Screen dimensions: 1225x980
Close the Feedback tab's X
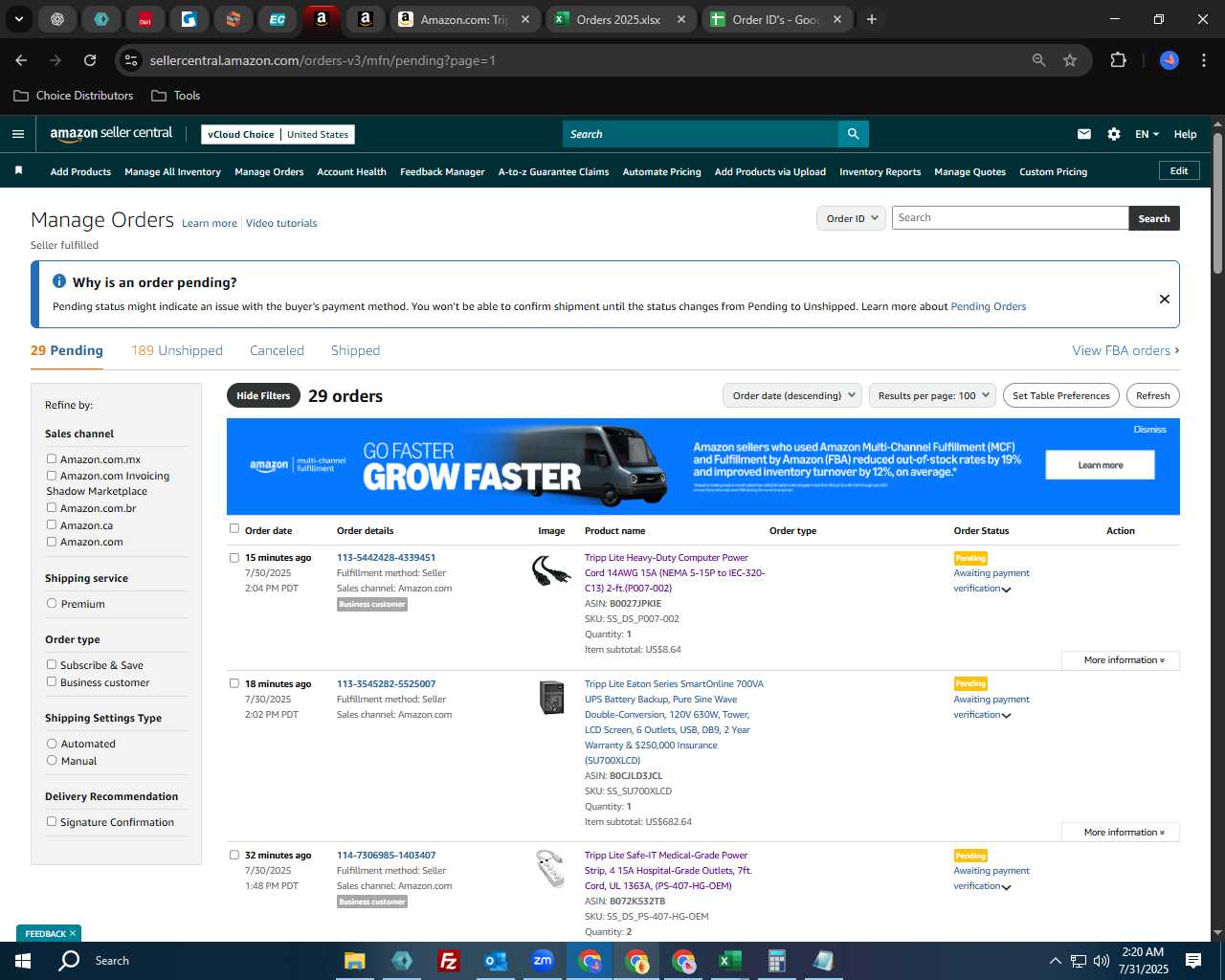[72, 933]
